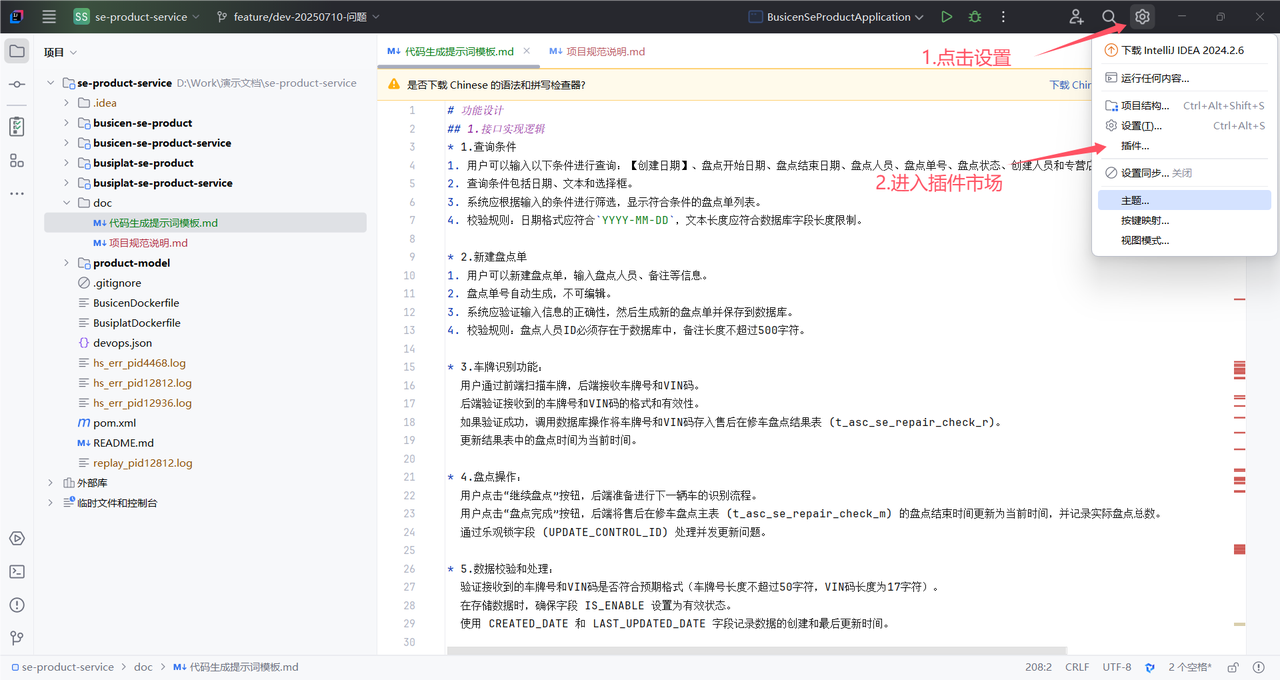Viewport: 1280px width, 680px height.
Task: Select 插件... in the settings menu
Action: point(1135,146)
